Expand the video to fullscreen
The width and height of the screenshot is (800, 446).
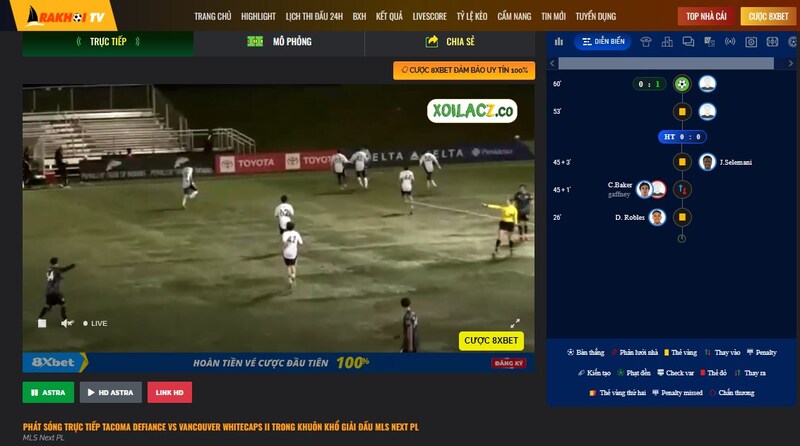point(515,324)
